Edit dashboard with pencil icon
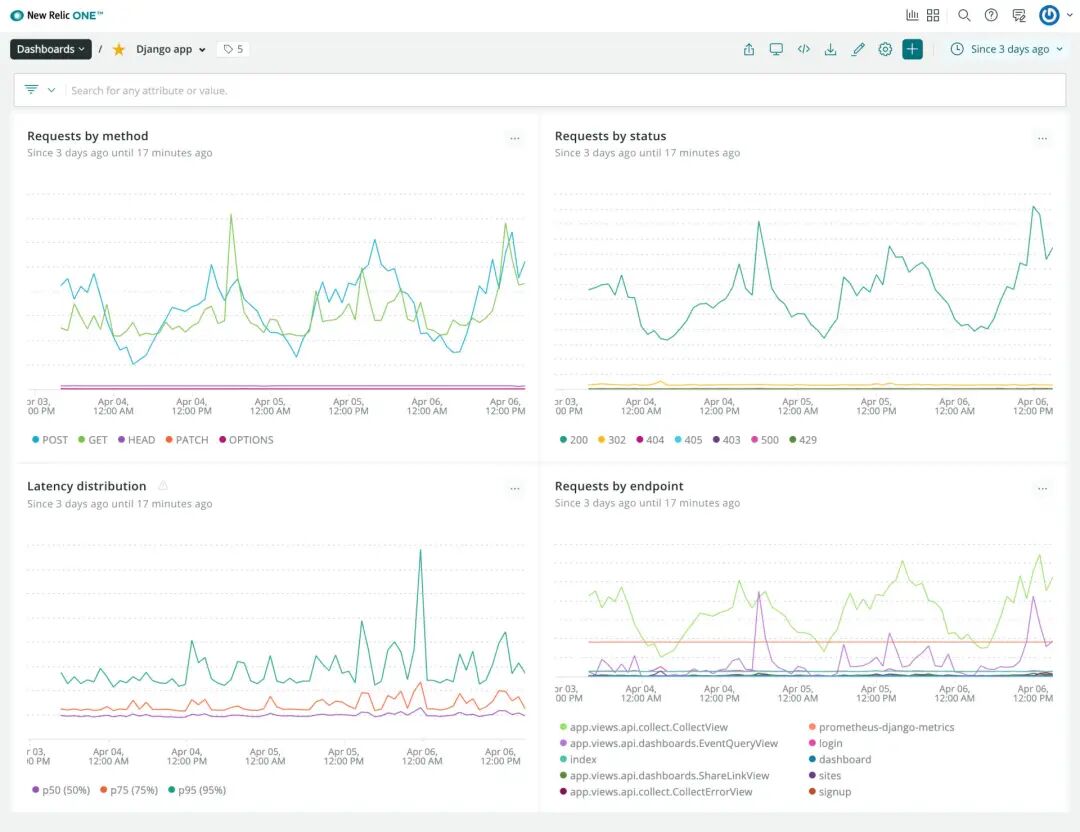Viewport: 1080px width, 832px height. coord(858,49)
